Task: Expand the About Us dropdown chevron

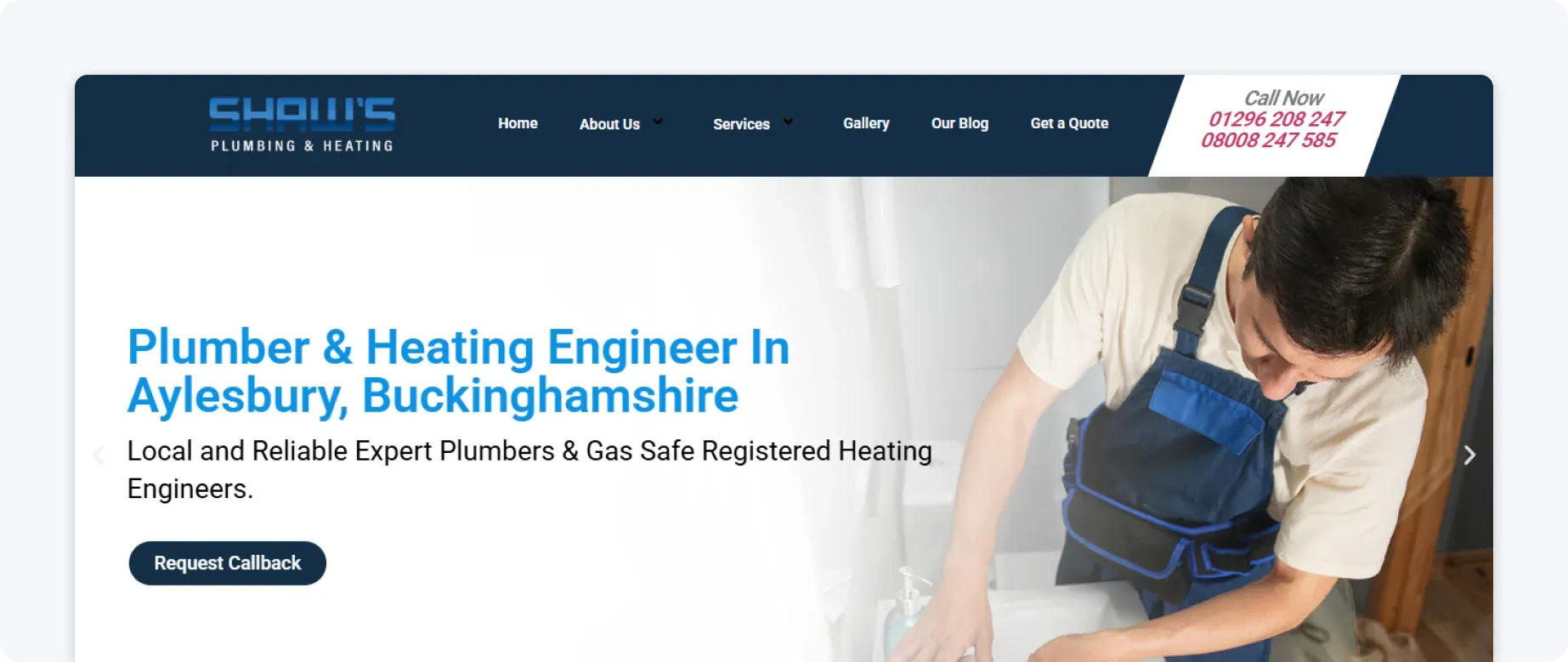Action: point(658,122)
